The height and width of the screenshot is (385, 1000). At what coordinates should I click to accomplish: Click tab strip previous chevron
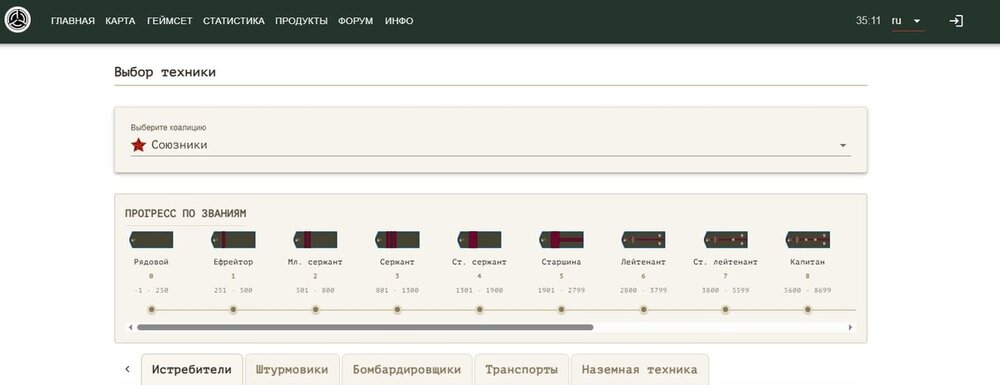pyautogui.click(x=127, y=369)
